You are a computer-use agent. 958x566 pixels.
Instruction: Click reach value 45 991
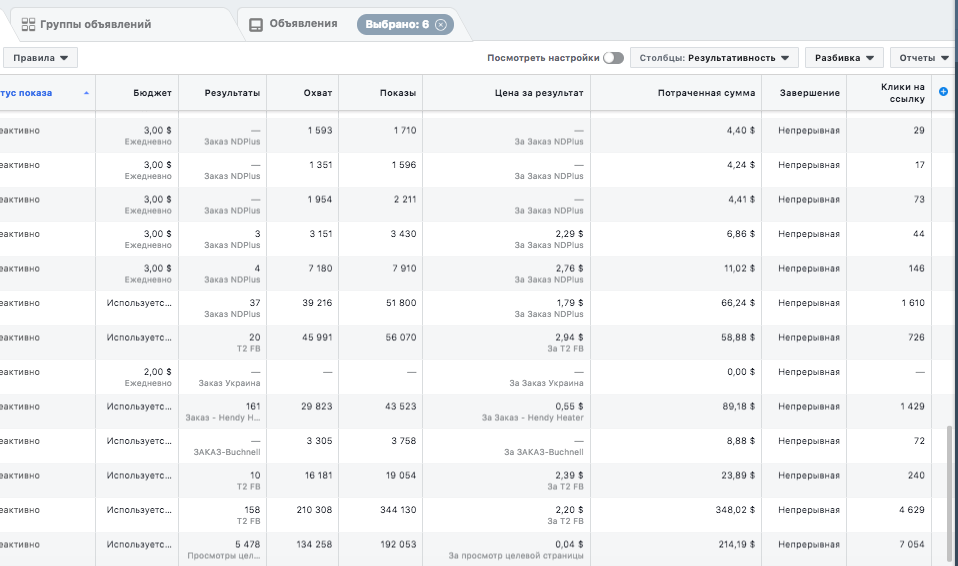pyautogui.click(x=317, y=337)
